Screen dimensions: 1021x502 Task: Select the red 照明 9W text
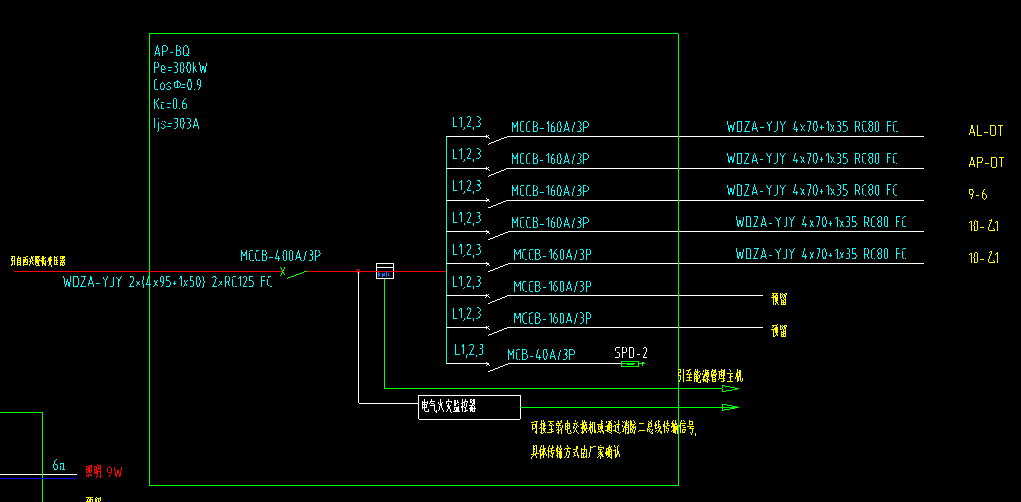click(x=104, y=473)
